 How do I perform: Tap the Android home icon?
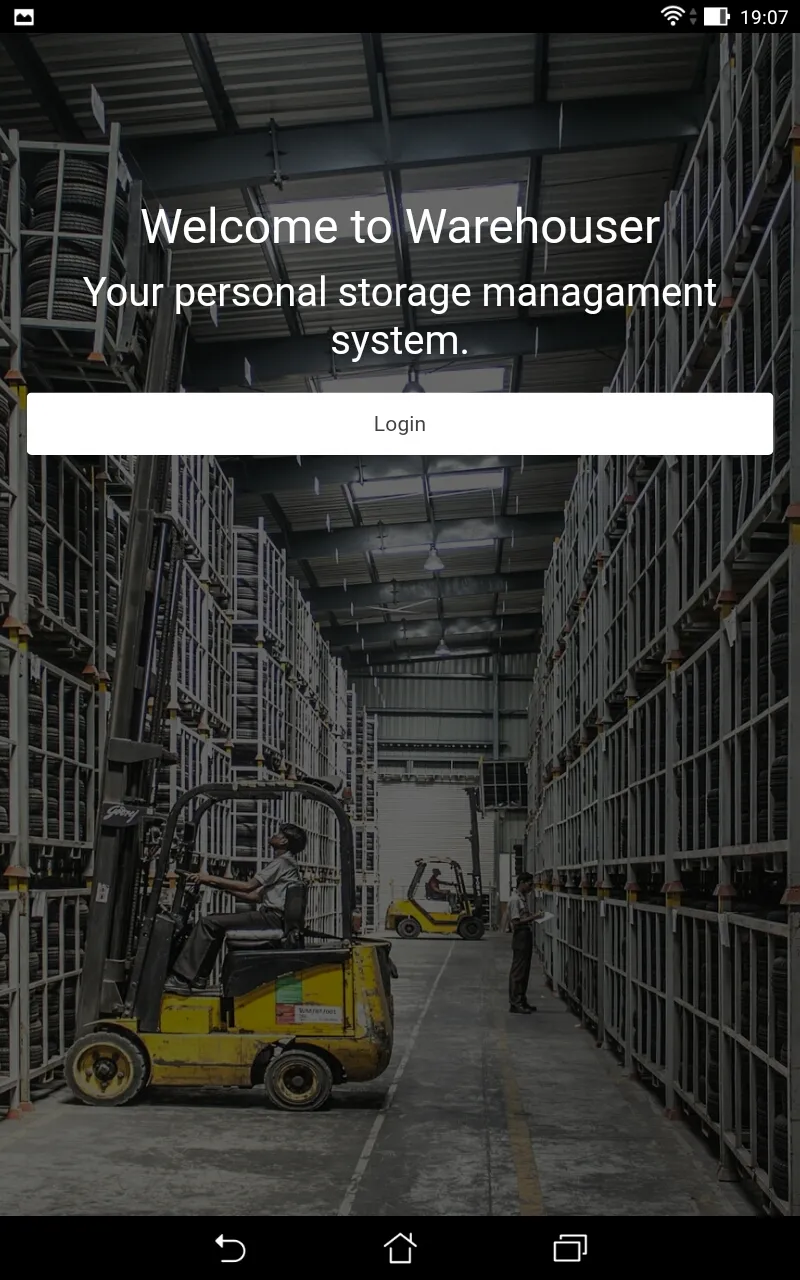tap(400, 1248)
